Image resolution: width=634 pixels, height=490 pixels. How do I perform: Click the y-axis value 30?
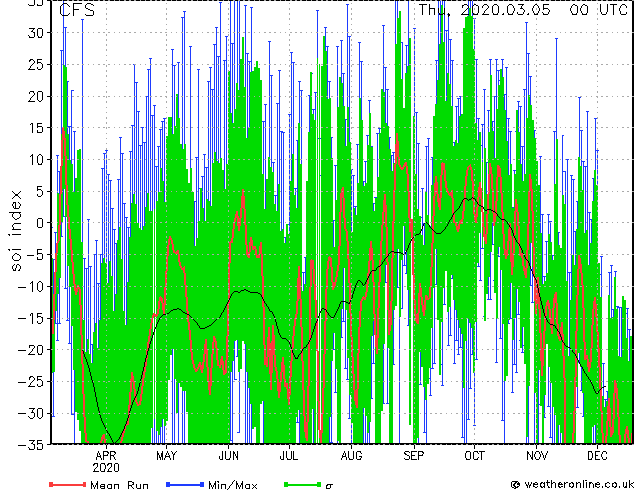[x=35, y=33]
